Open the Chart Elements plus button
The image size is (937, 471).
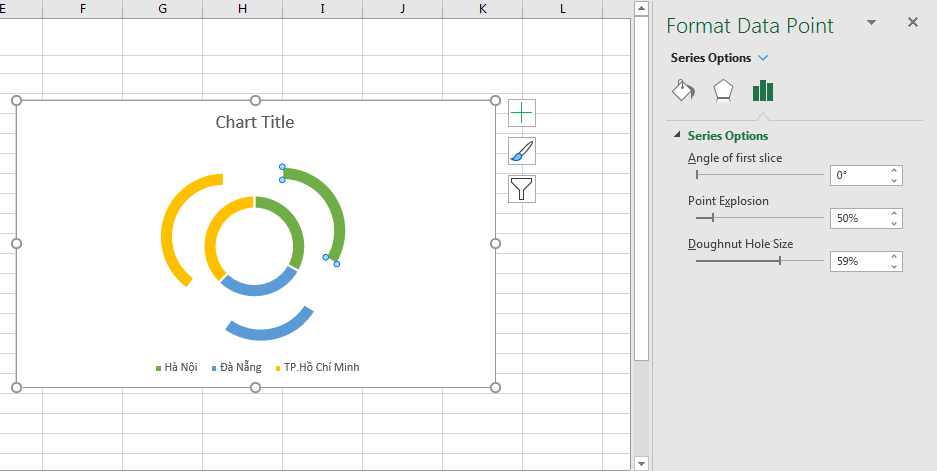[522, 113]
